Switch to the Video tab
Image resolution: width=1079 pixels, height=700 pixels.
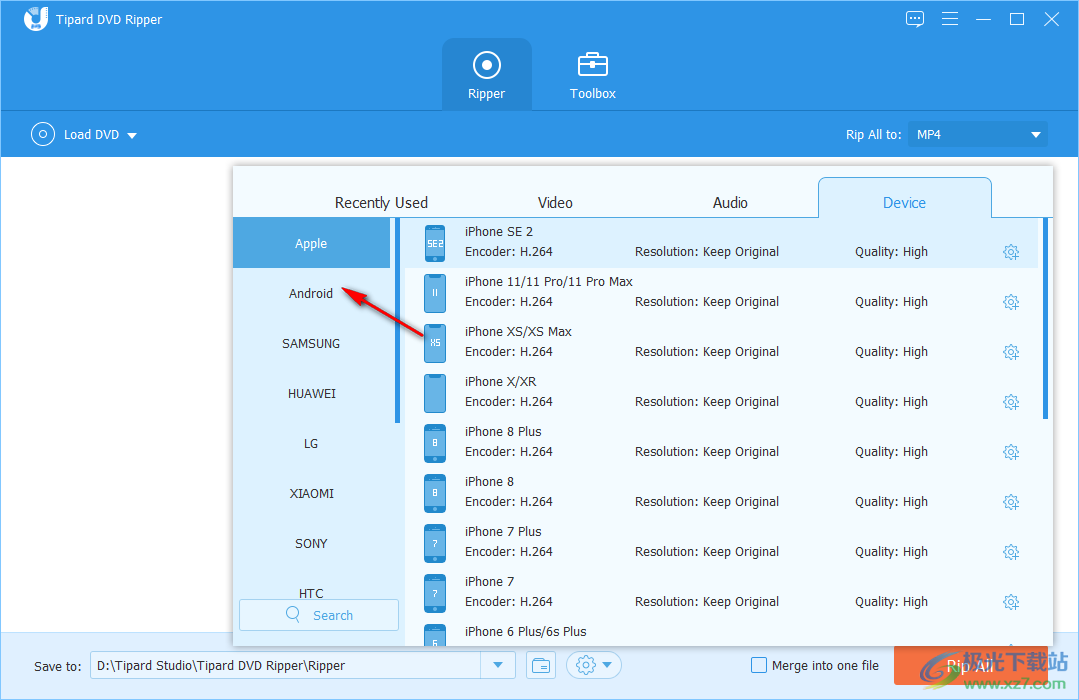pos(555,202)
